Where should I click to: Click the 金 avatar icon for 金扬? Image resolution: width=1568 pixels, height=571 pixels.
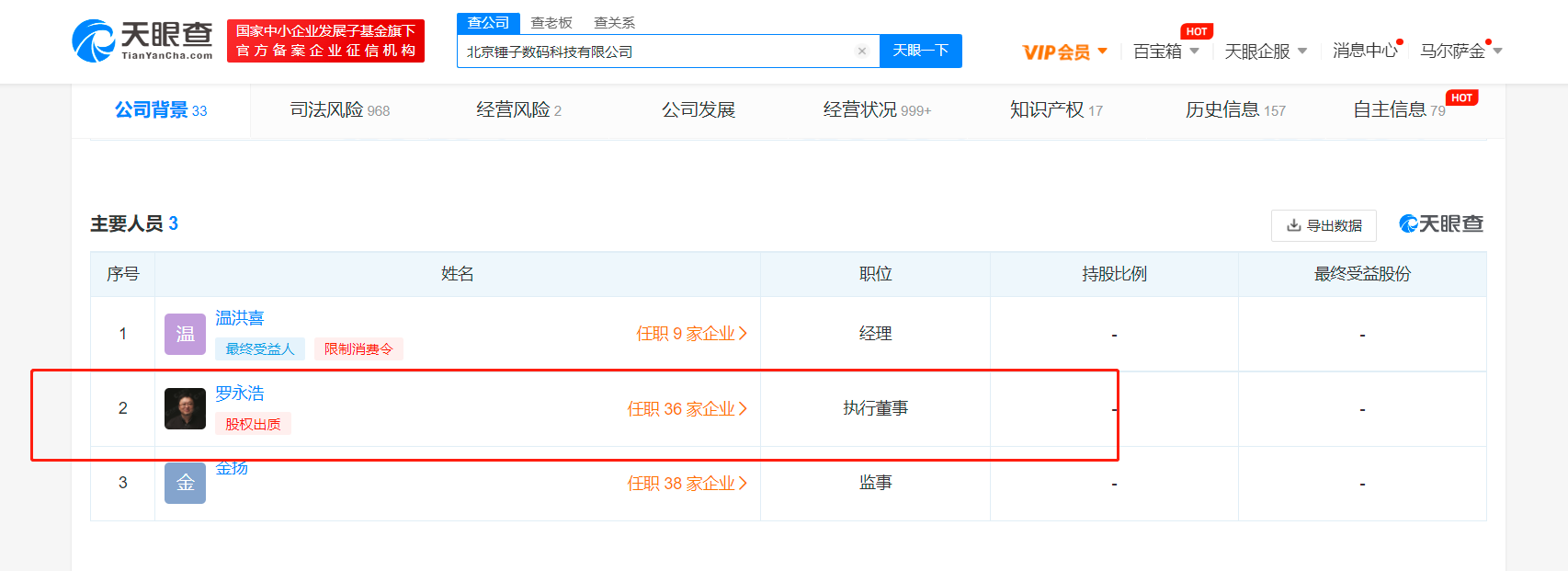pyautogui.click(x=185, y=483)
